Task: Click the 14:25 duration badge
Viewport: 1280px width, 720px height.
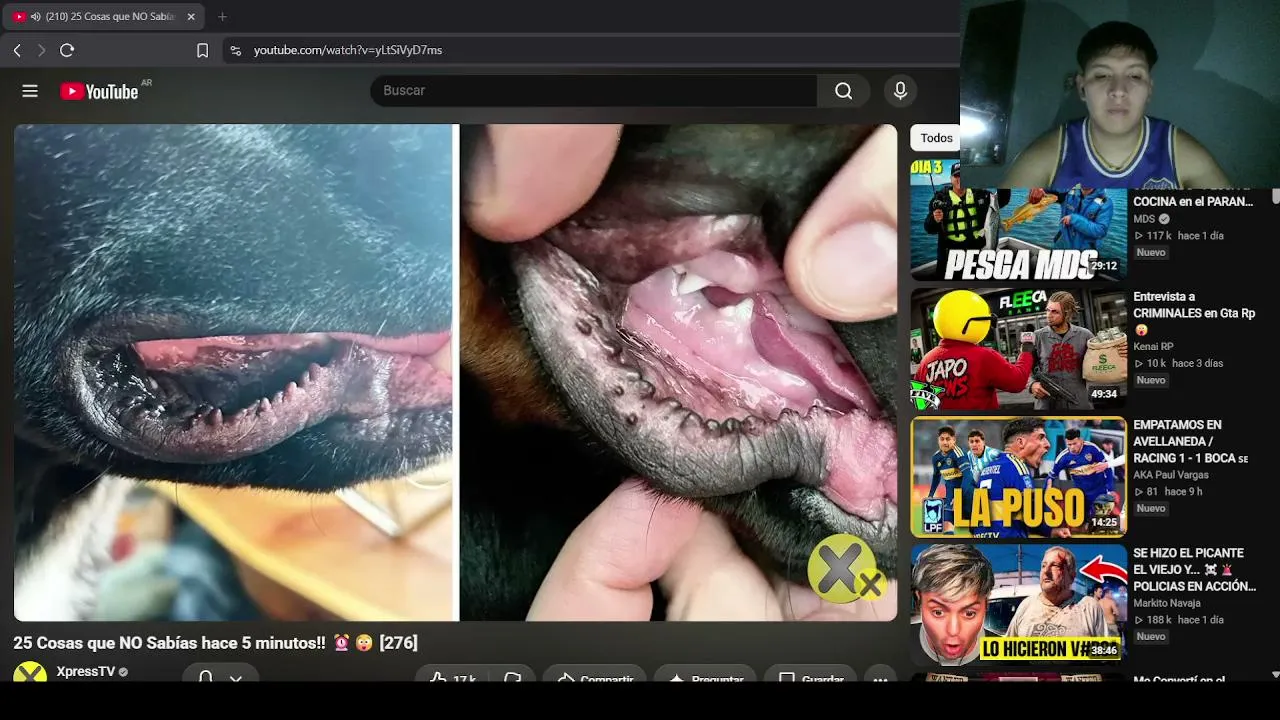Action: tap(1104, 522)
